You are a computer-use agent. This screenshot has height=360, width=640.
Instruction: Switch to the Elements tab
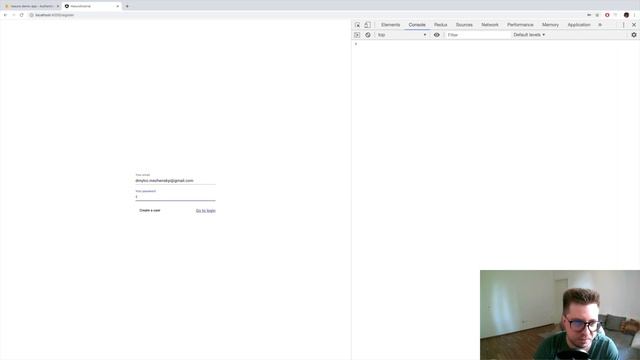(x=390, y=25)
